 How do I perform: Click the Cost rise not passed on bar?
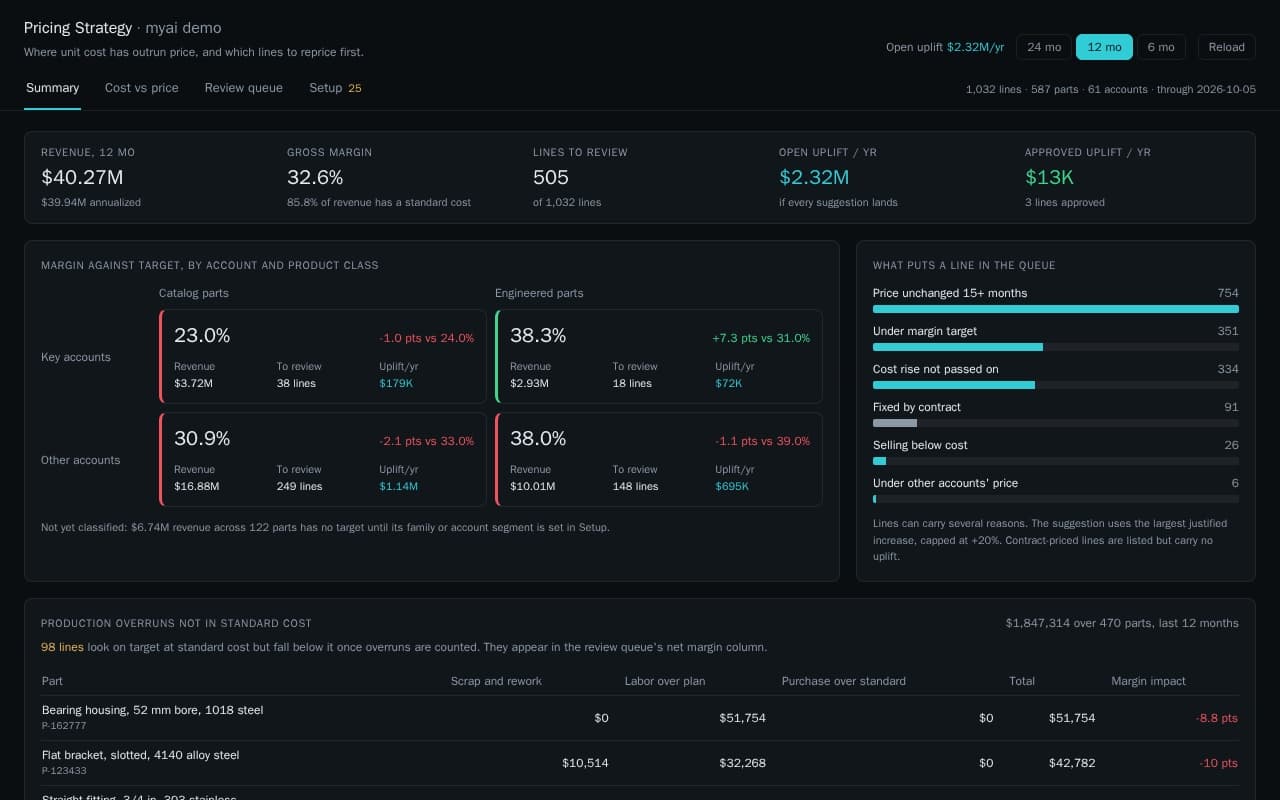coord(1056,385)
